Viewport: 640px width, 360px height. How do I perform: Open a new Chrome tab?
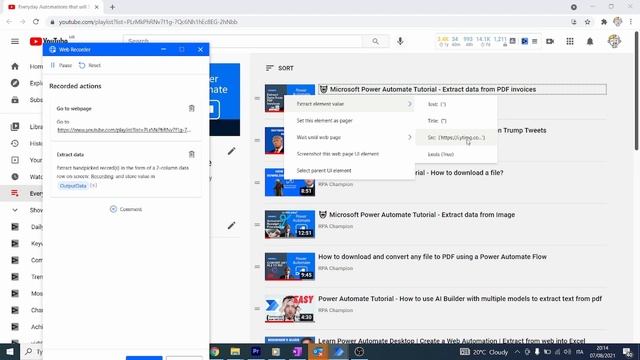[x=112, y=7]
